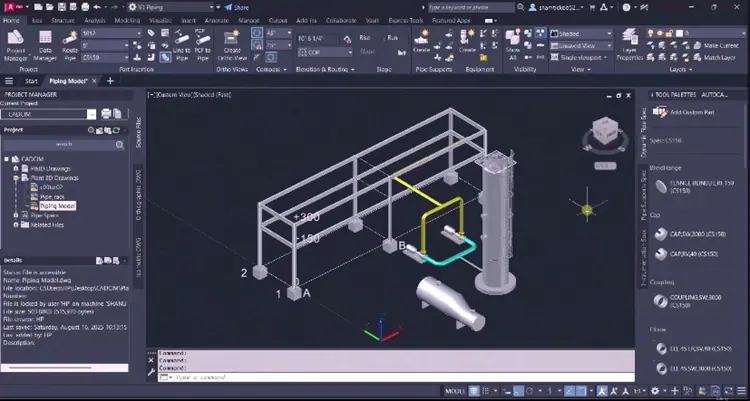Expand the Pipe Specs tree node
The width and height of the screenshot is (750, 401).
pos(16,215)
